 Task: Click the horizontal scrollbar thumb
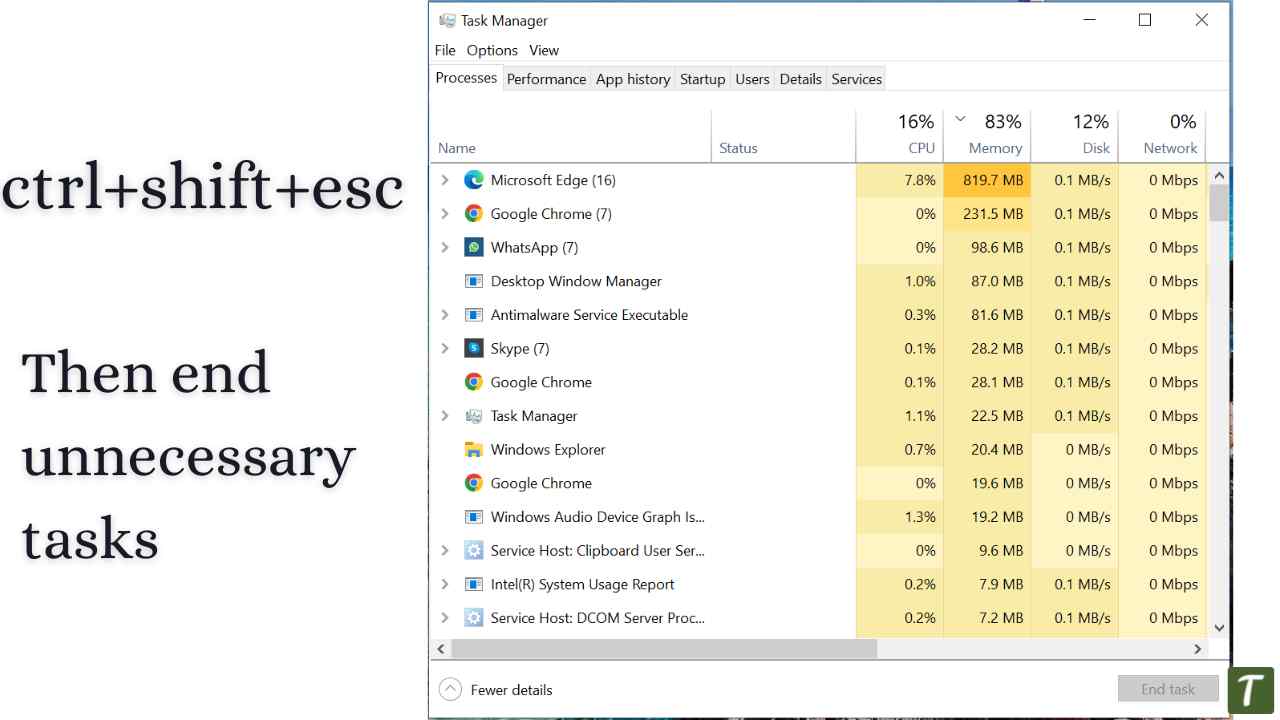(x=664, y=649)
